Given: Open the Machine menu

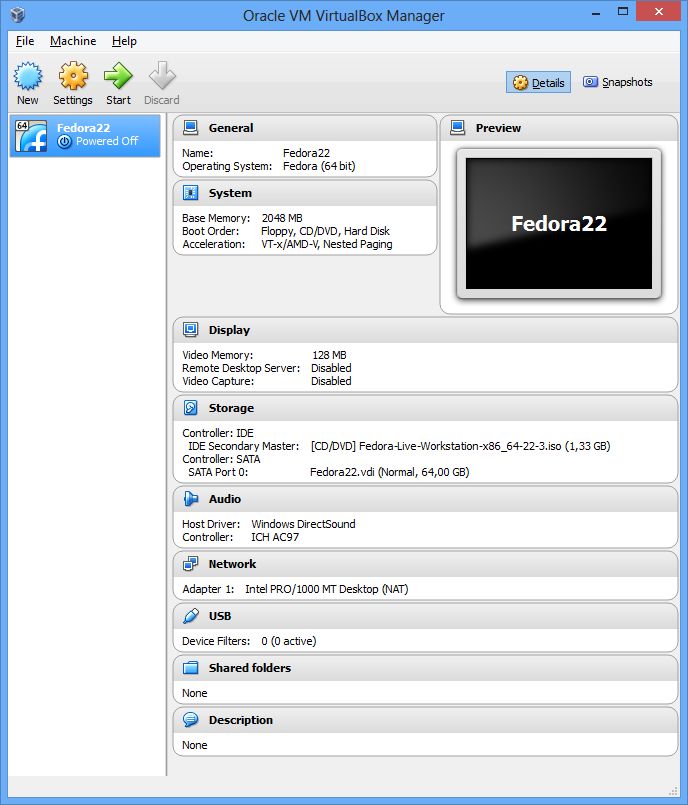Looking at the screenshot, I should click(x=73, y=41).
